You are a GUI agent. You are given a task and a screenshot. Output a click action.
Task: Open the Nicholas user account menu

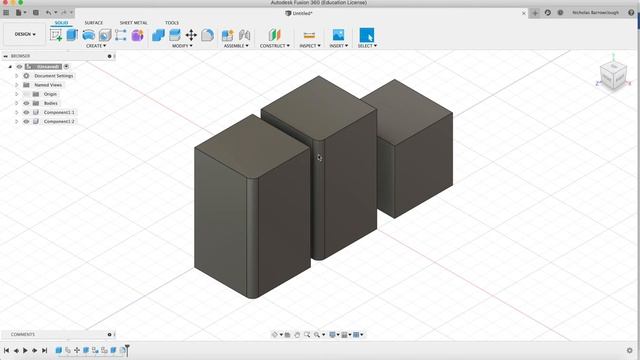tap(595, 13)
